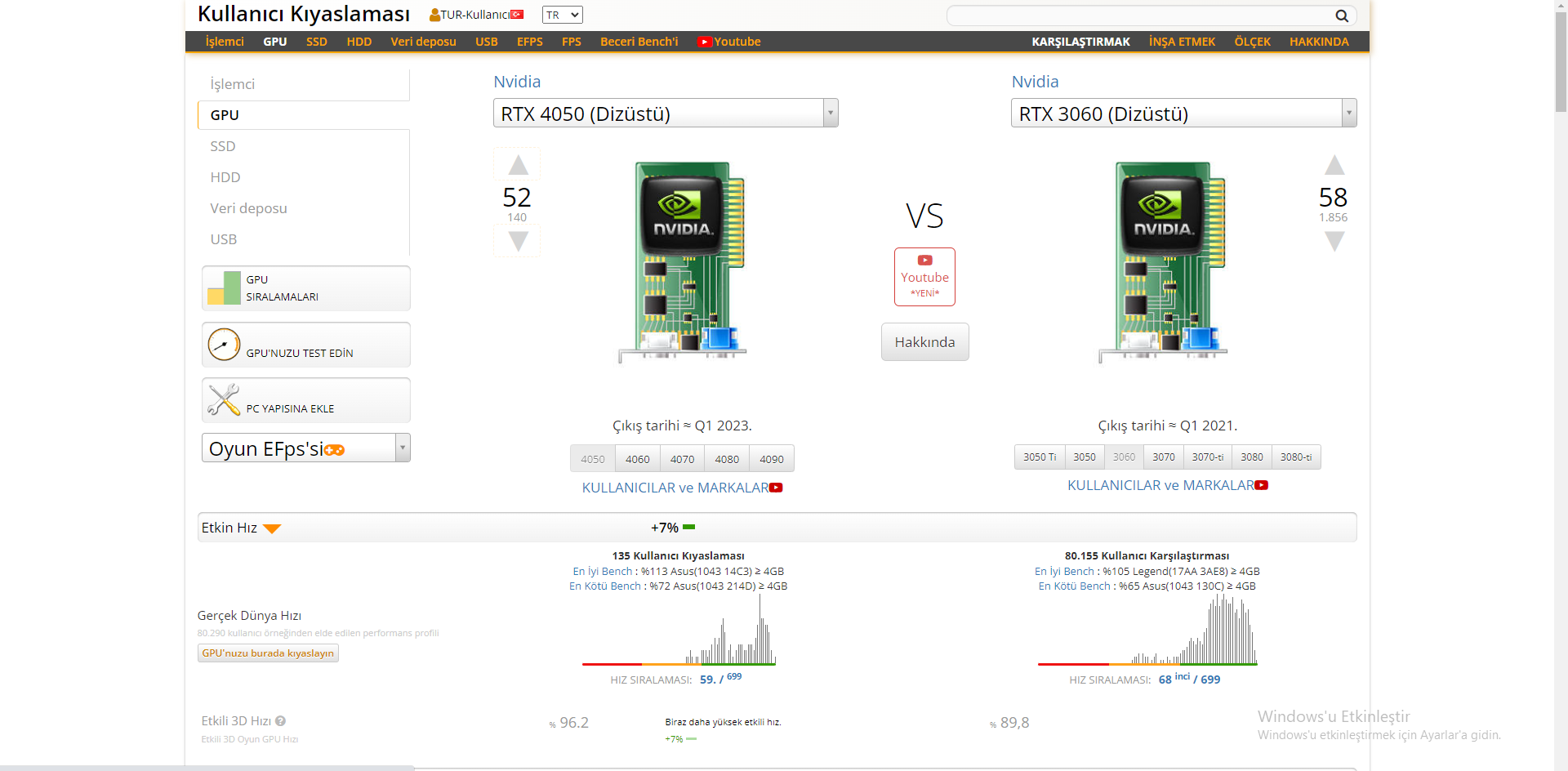Select the 3050 model button
Screen dimensions: 1568x771
point(1085,457)
